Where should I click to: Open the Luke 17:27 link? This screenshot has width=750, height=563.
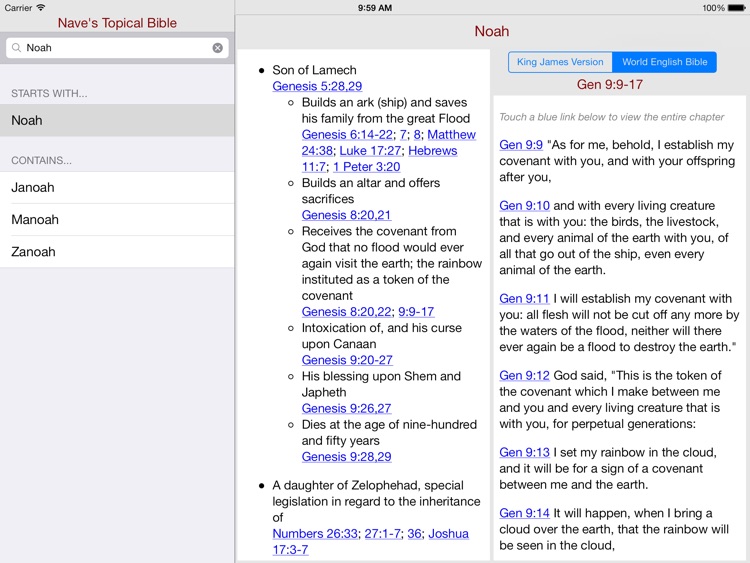click(370, 151)
